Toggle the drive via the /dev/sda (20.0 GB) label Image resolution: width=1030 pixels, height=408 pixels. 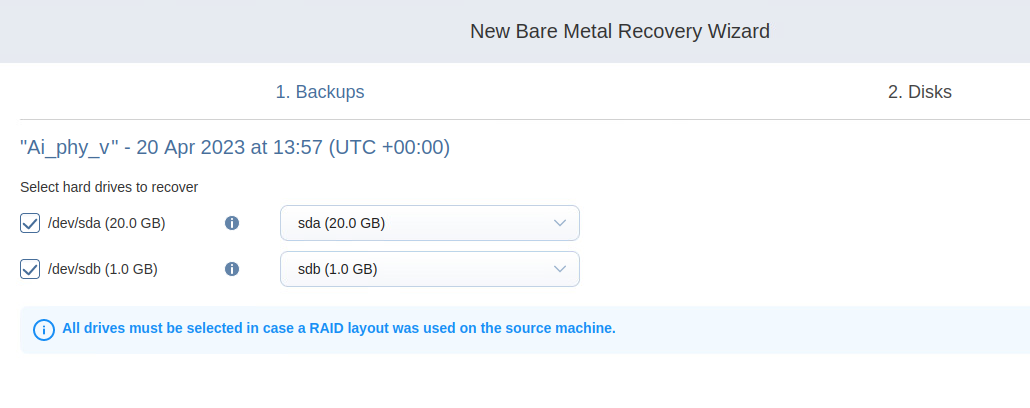click(106, 223)
